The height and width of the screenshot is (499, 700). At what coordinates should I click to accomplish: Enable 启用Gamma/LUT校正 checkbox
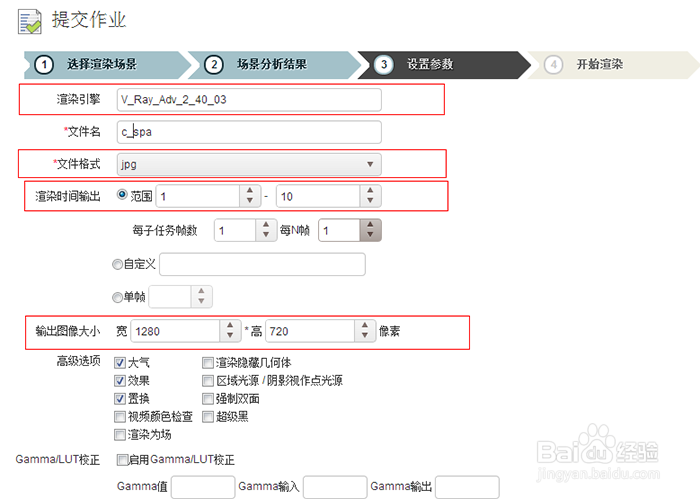point(122,460)
